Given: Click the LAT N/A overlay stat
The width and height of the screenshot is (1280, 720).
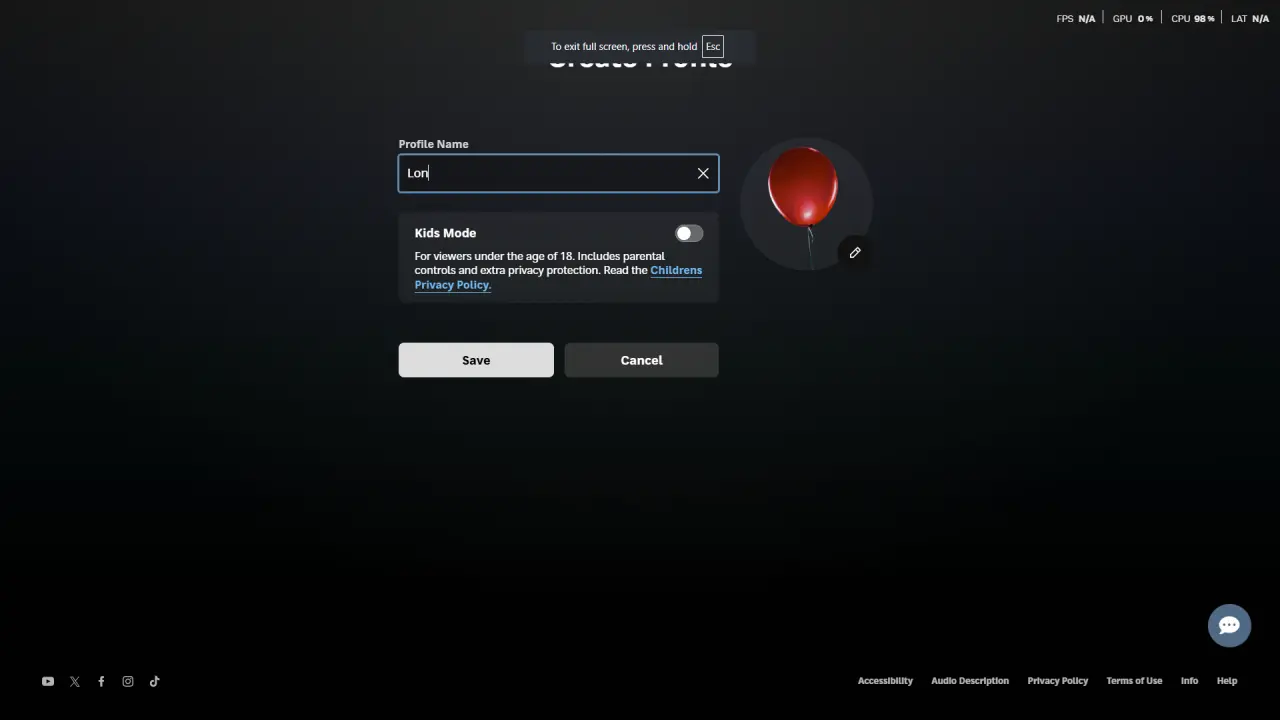Looking at the screenshot, I should [1250, 19].
